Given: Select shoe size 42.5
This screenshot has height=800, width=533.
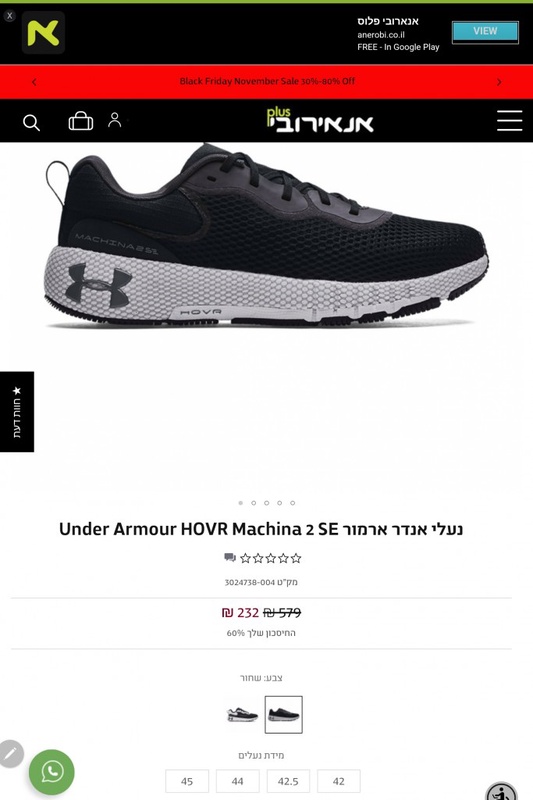Looking at the screenshot, I should (x=288, y=781).
